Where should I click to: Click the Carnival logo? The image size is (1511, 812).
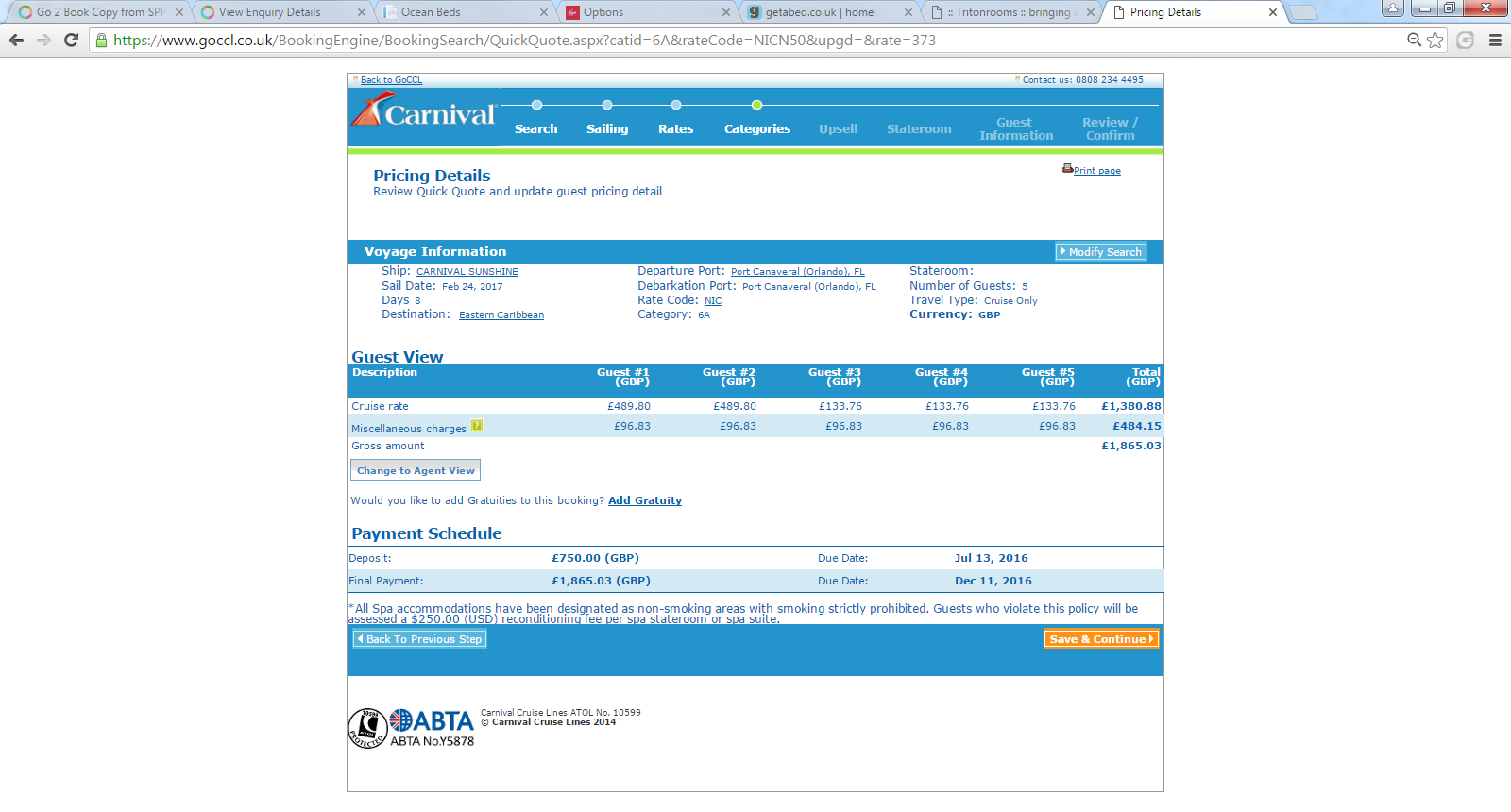[424, 111]
